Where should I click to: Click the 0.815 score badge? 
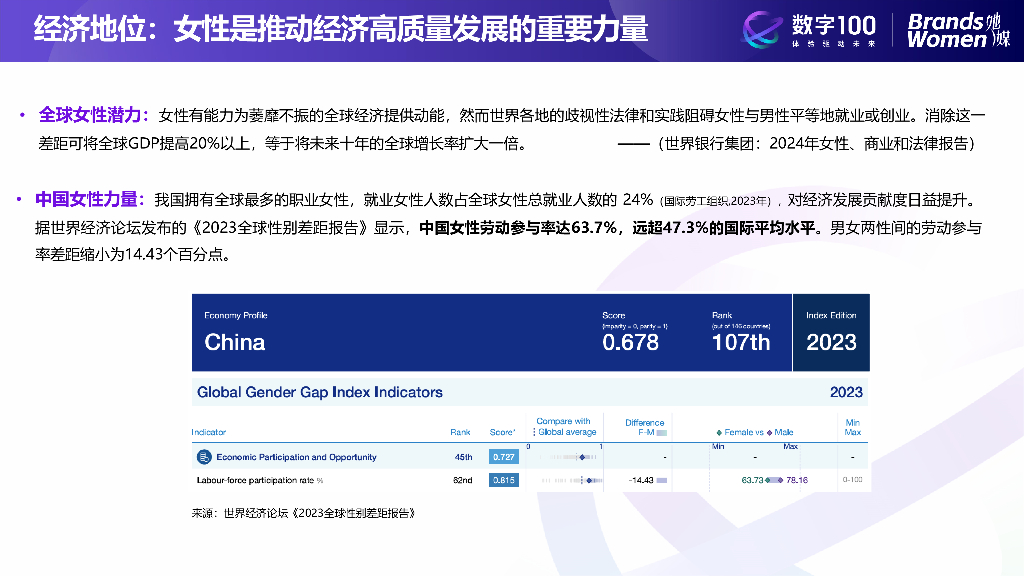click(x=503, y=480)
